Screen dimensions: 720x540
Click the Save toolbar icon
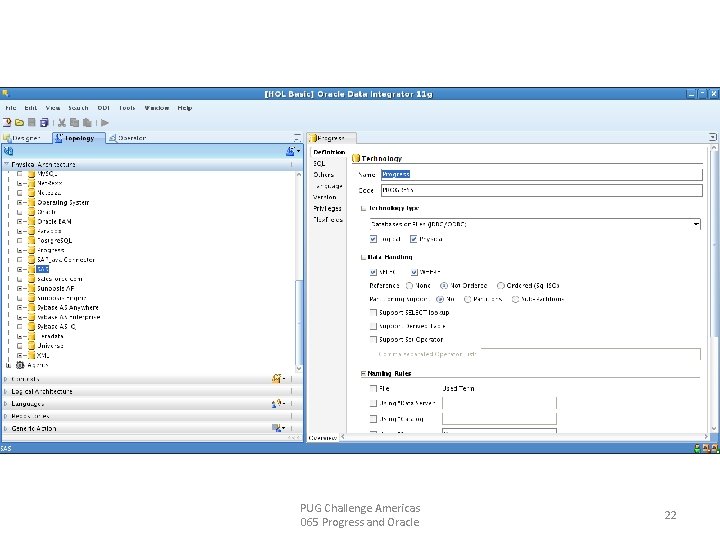click(x=32, y=123)
